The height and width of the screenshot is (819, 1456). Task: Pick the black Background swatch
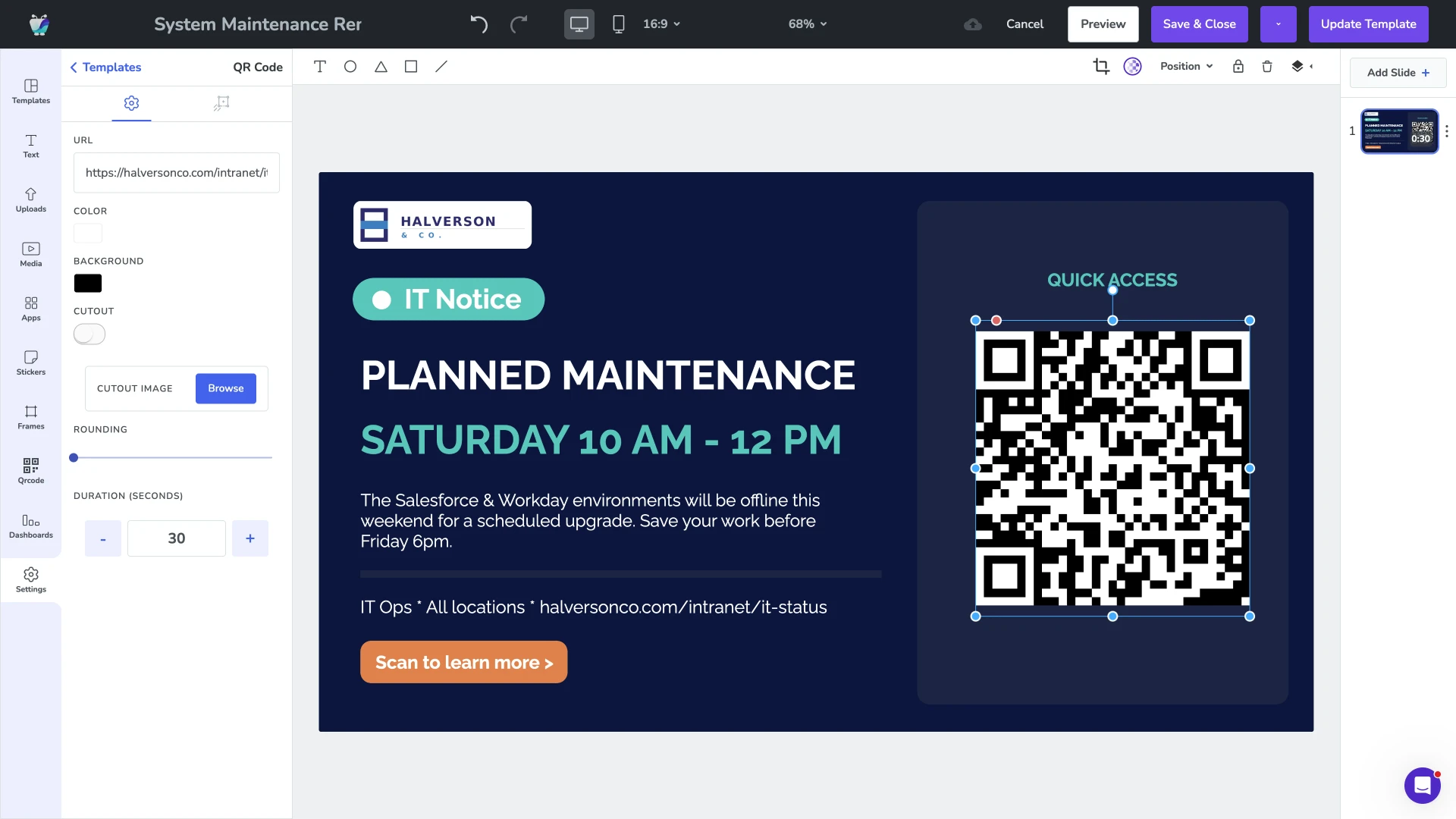point(88,283)
